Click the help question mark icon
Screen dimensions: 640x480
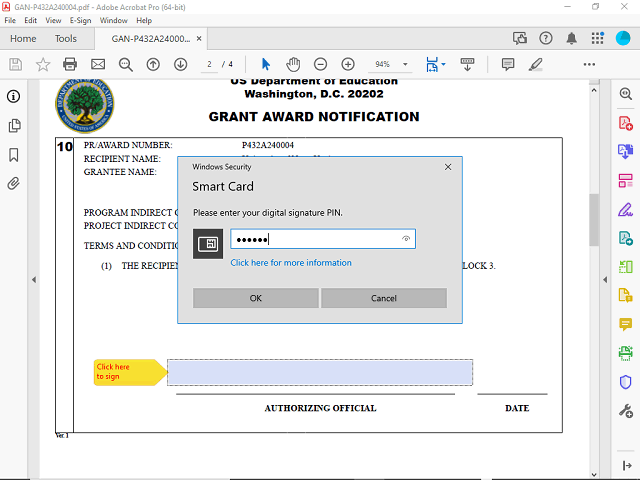click(546, 38)
